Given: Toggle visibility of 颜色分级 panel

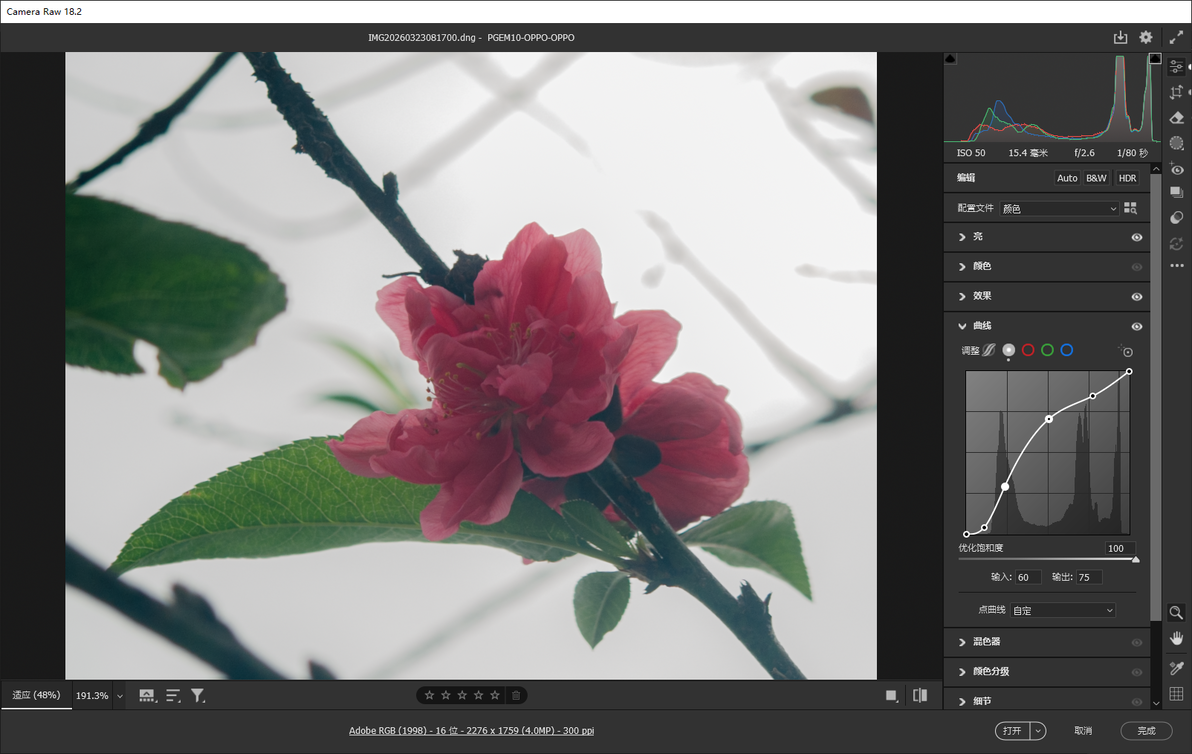Looking at the screenshot, I should point(1137,672).
